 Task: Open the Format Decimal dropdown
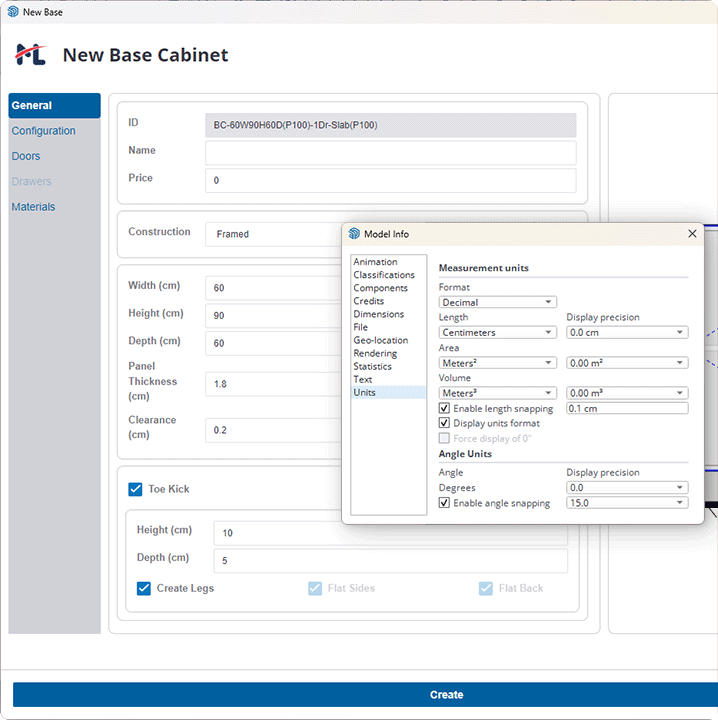pos(497,302)
